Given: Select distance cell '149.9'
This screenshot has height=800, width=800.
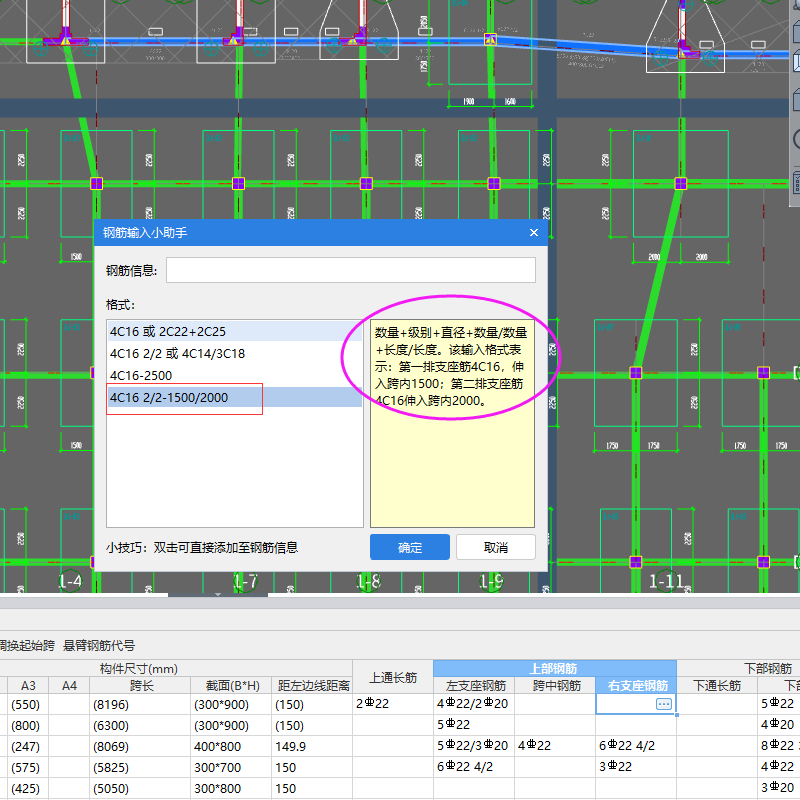Looking at the screenshot, I should (312, 746).
